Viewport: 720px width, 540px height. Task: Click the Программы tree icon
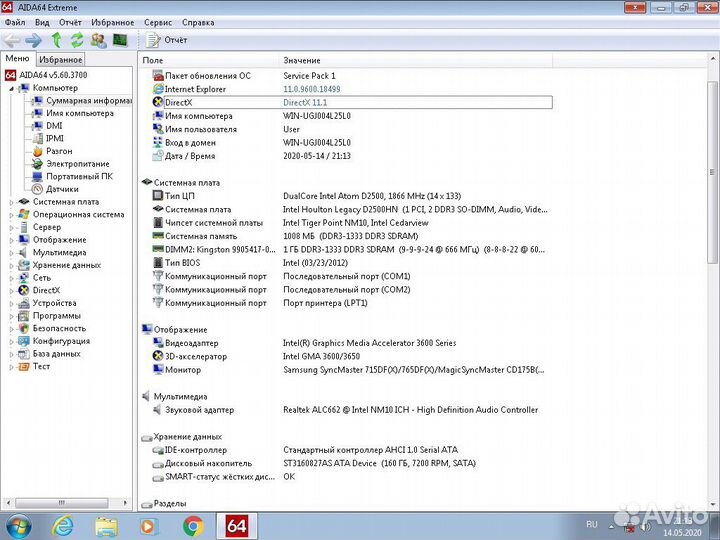pos(23,316)
